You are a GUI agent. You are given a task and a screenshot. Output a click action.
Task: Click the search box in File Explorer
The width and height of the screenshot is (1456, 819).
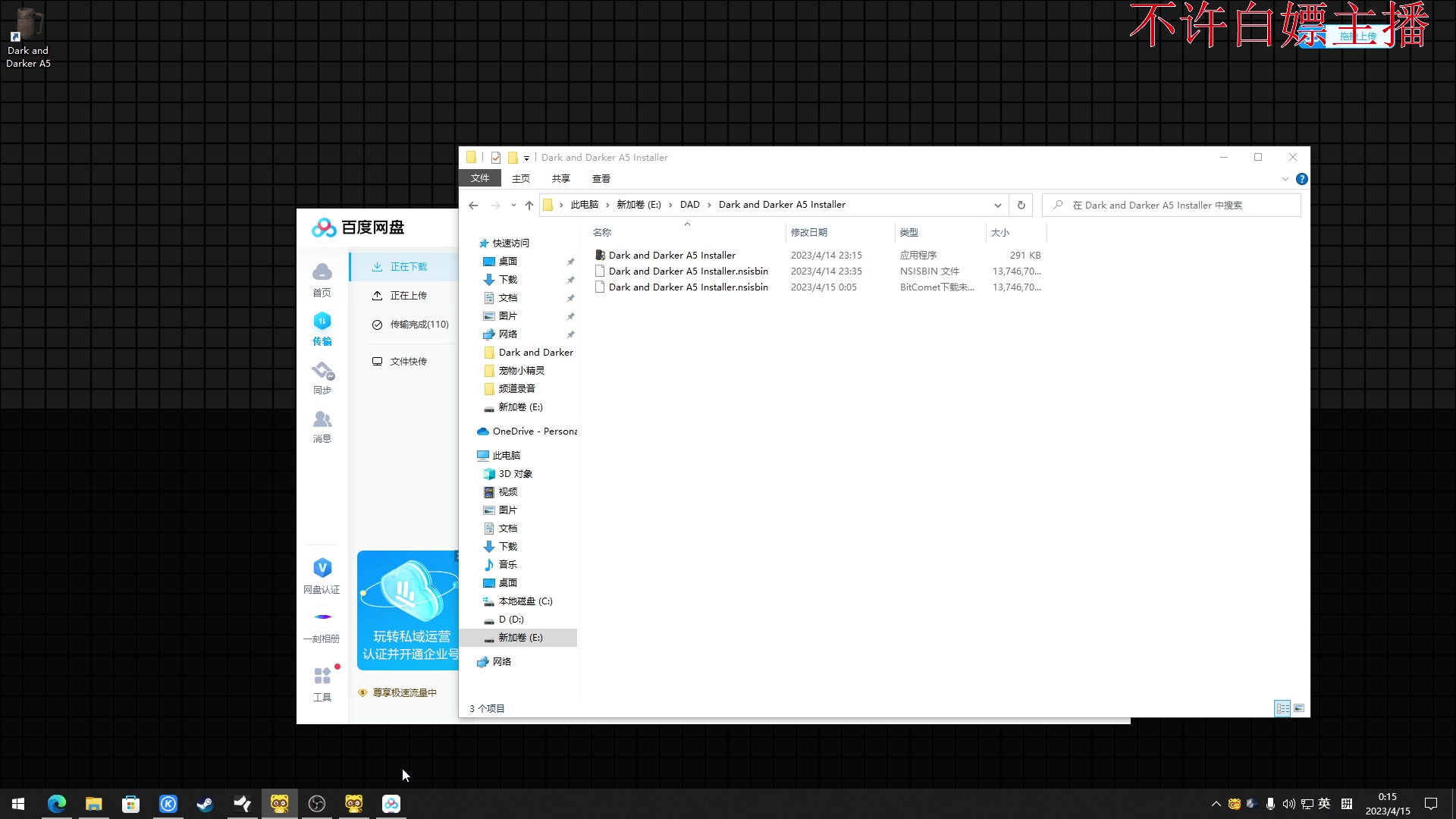pyautogui.click(x=1172, y=206)
